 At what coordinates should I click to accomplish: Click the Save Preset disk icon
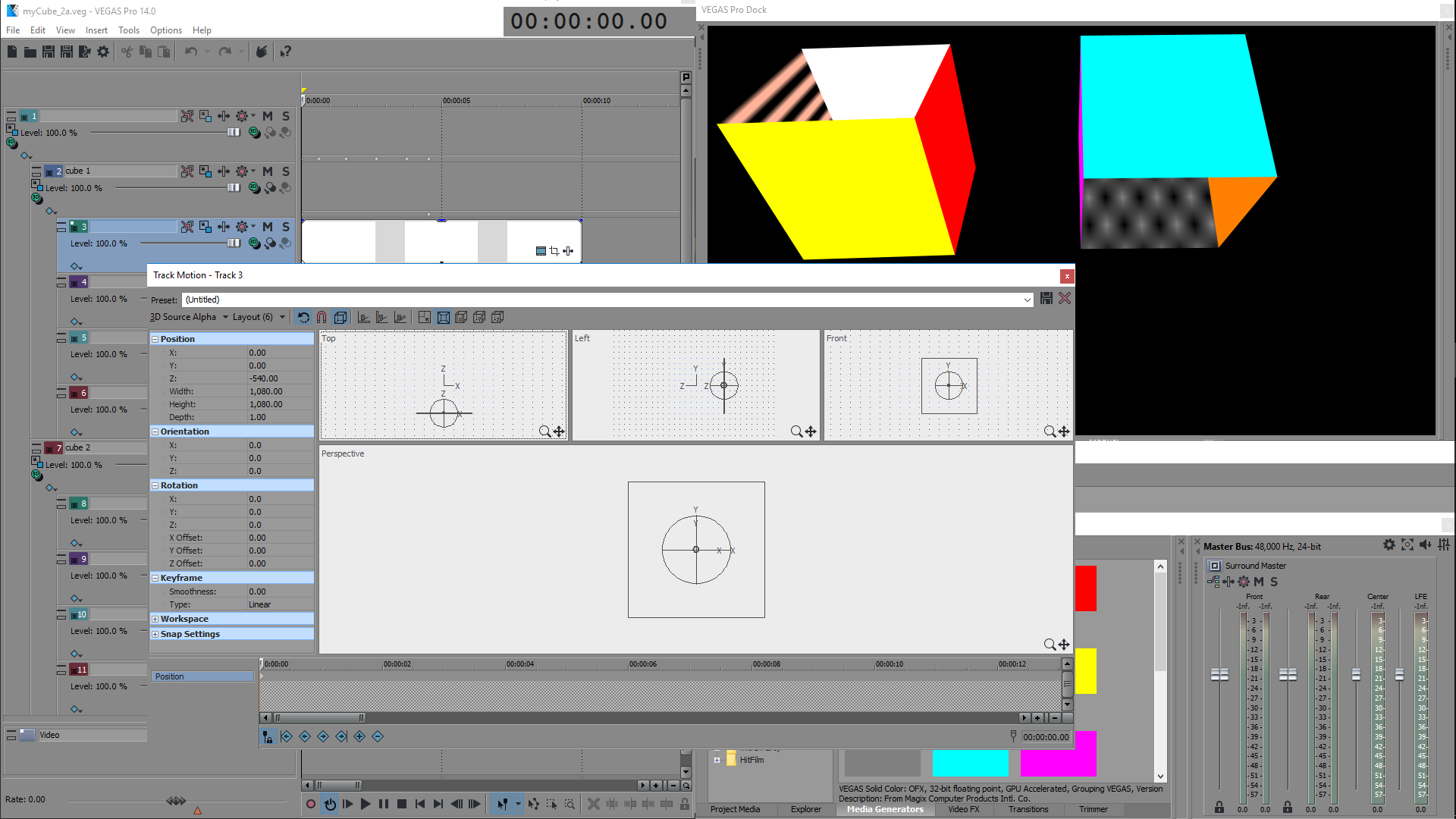[1046, 299]
